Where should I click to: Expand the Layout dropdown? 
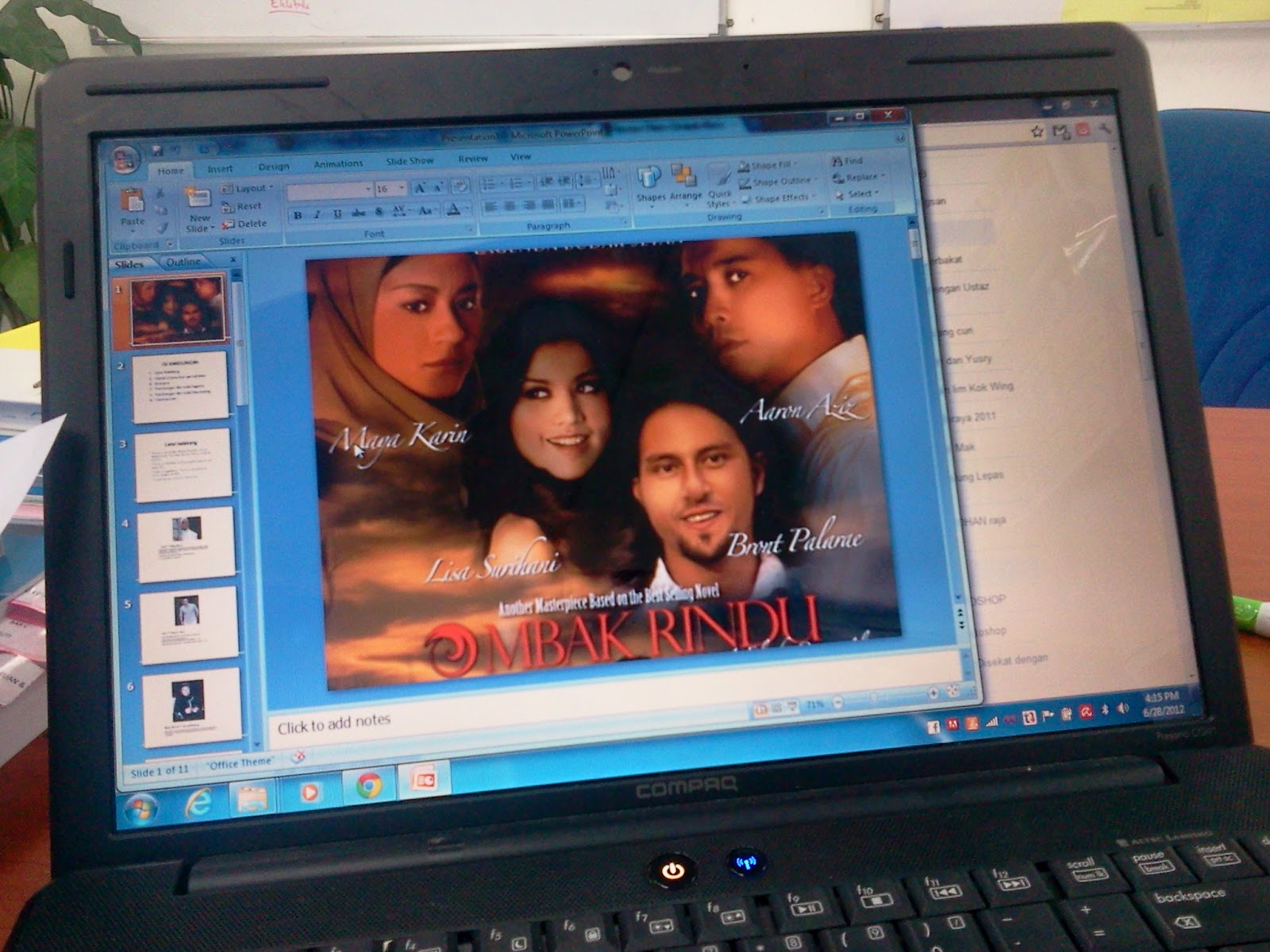(271, 188)
